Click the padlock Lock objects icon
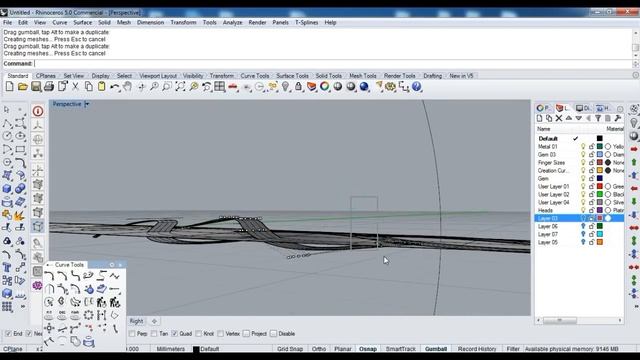The width and height of the screenshot is (640, 360). [298, 87]
